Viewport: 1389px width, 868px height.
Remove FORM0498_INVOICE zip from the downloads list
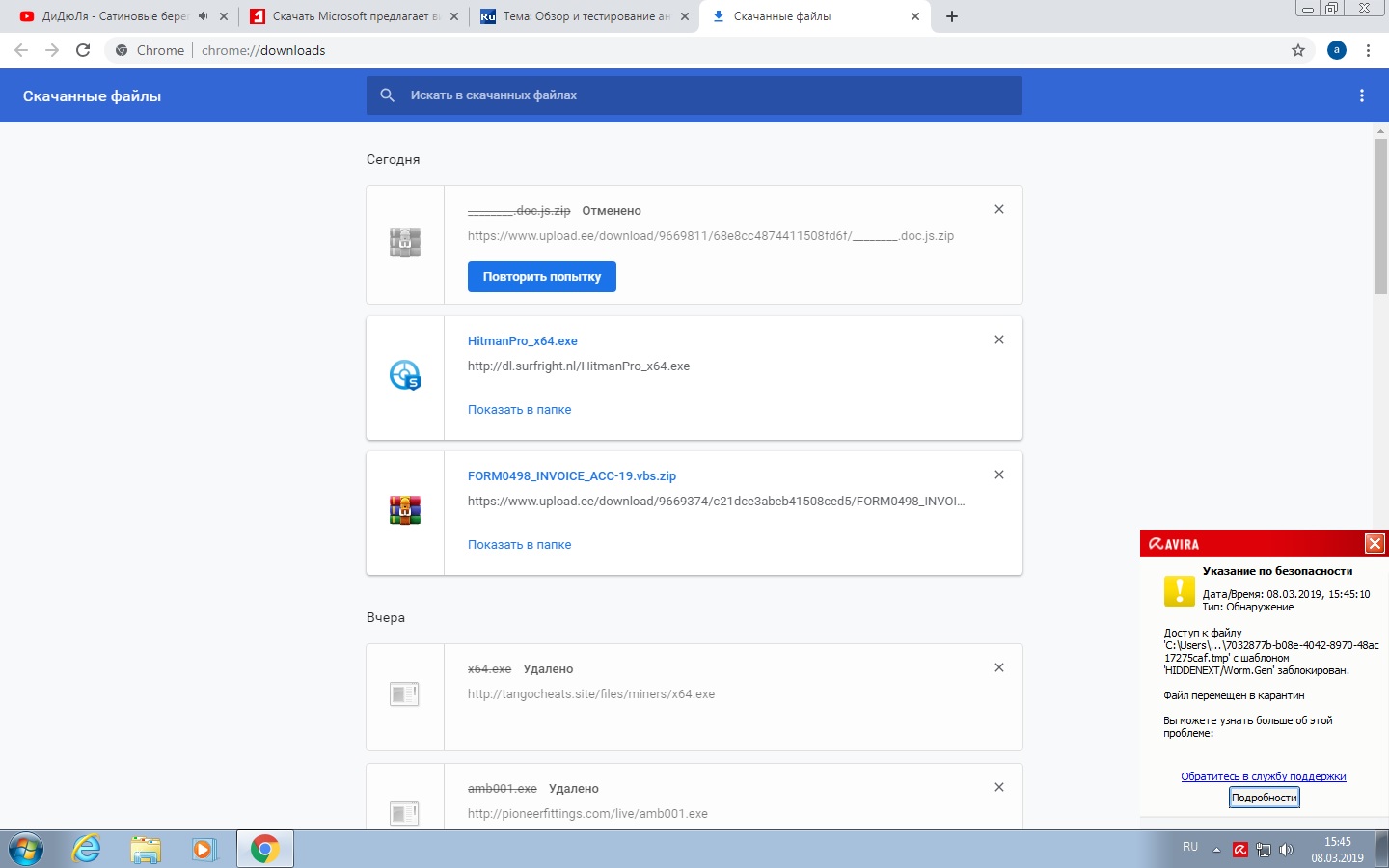tap(999, 475)
